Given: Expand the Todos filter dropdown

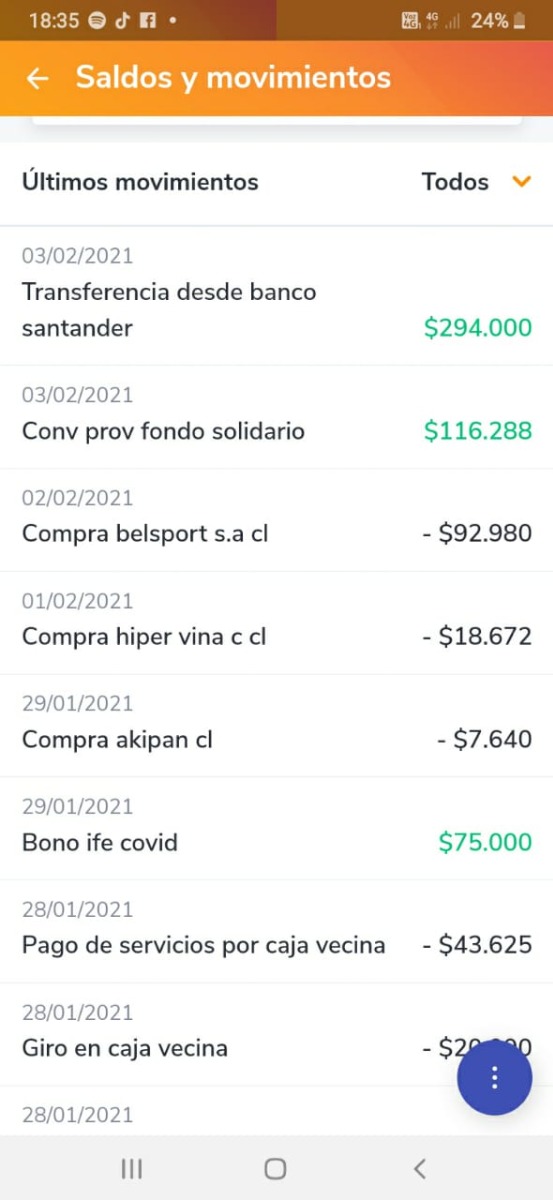Looking at the screenshot, I should click(476, 182).
